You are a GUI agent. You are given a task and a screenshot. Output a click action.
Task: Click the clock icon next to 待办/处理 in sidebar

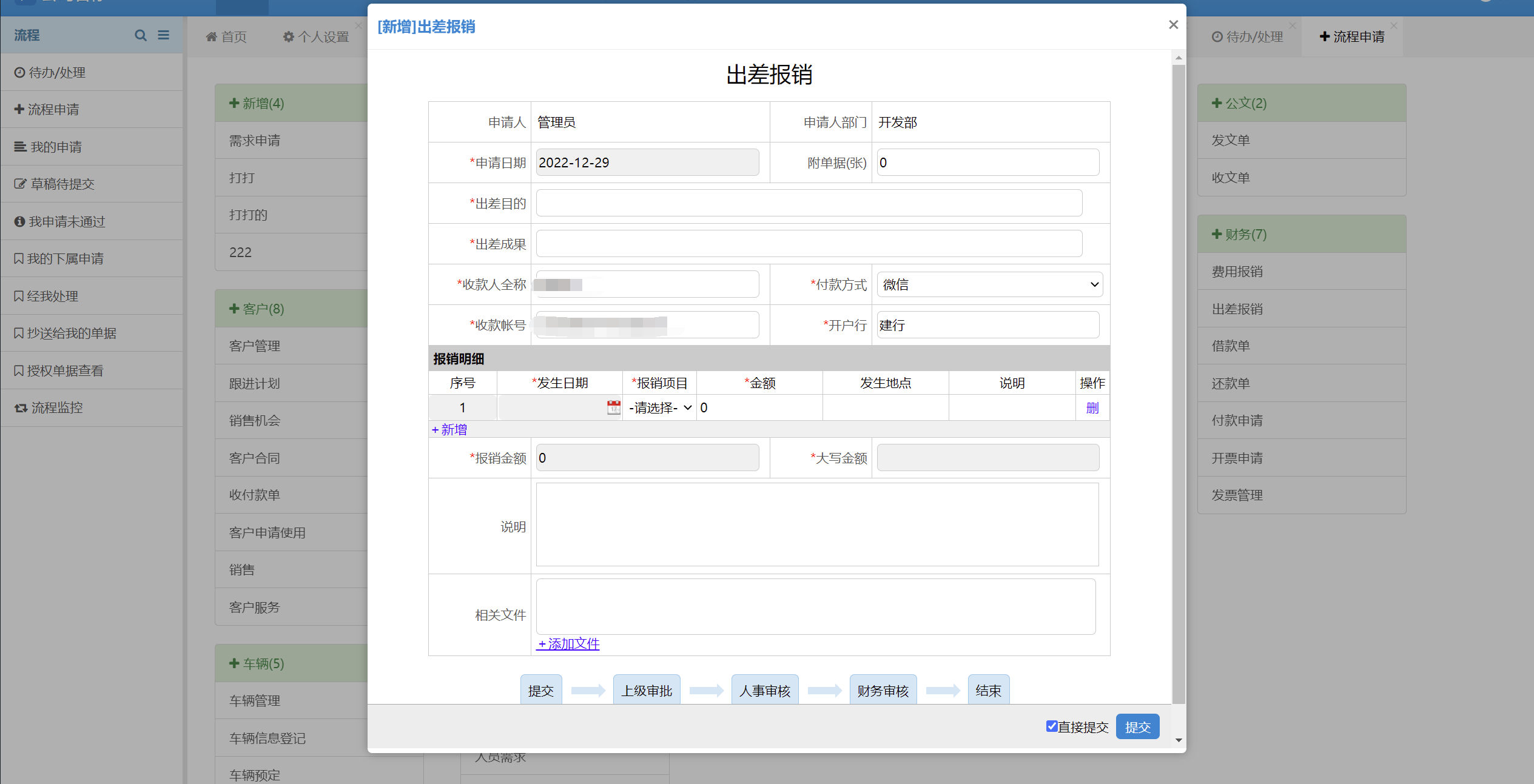click(x=20, y=73)
